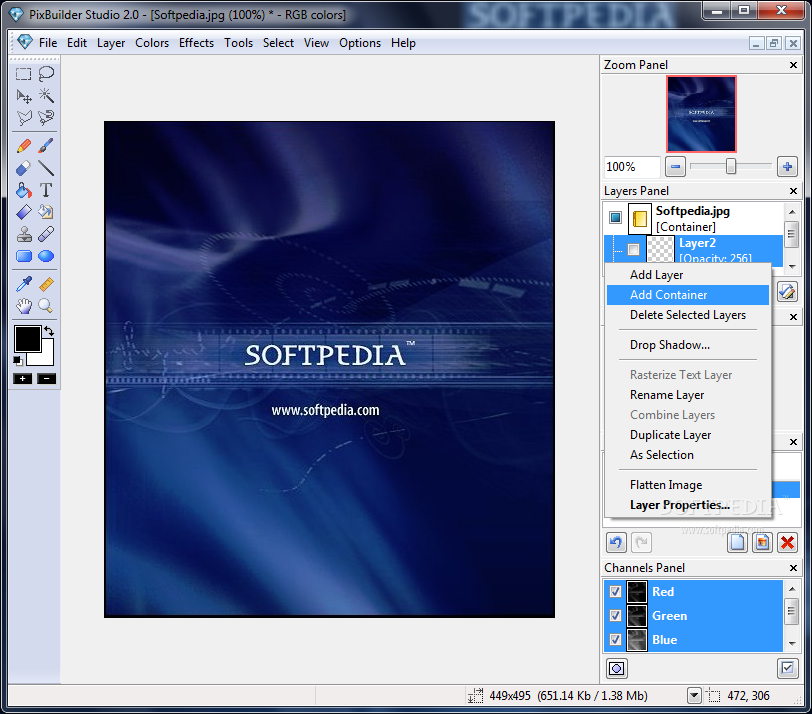
Task: Select the Polygonal lasso tool
Action: point(23,118)
